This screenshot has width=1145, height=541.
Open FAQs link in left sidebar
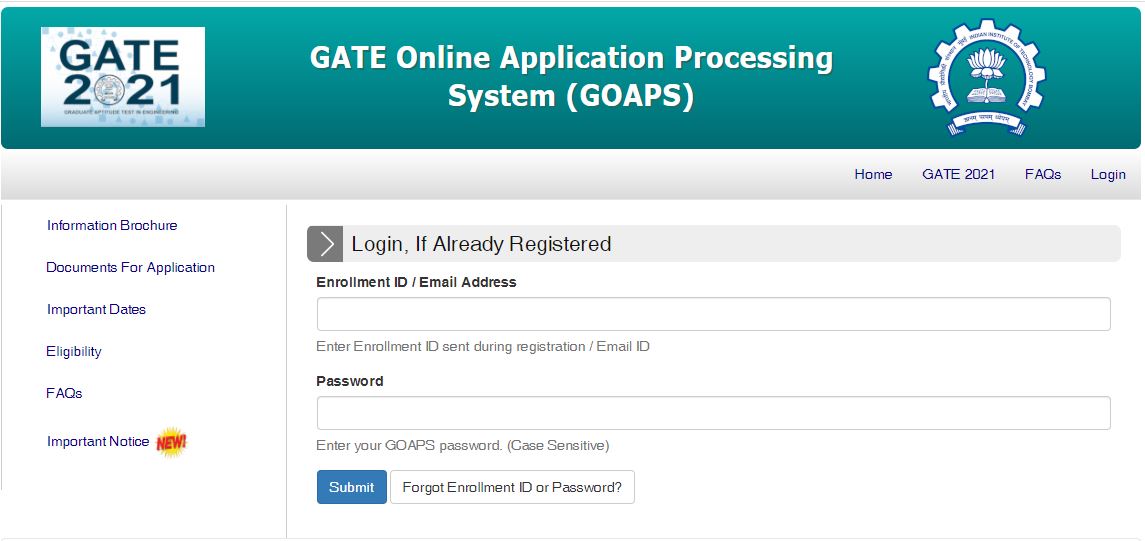[64, 394]
